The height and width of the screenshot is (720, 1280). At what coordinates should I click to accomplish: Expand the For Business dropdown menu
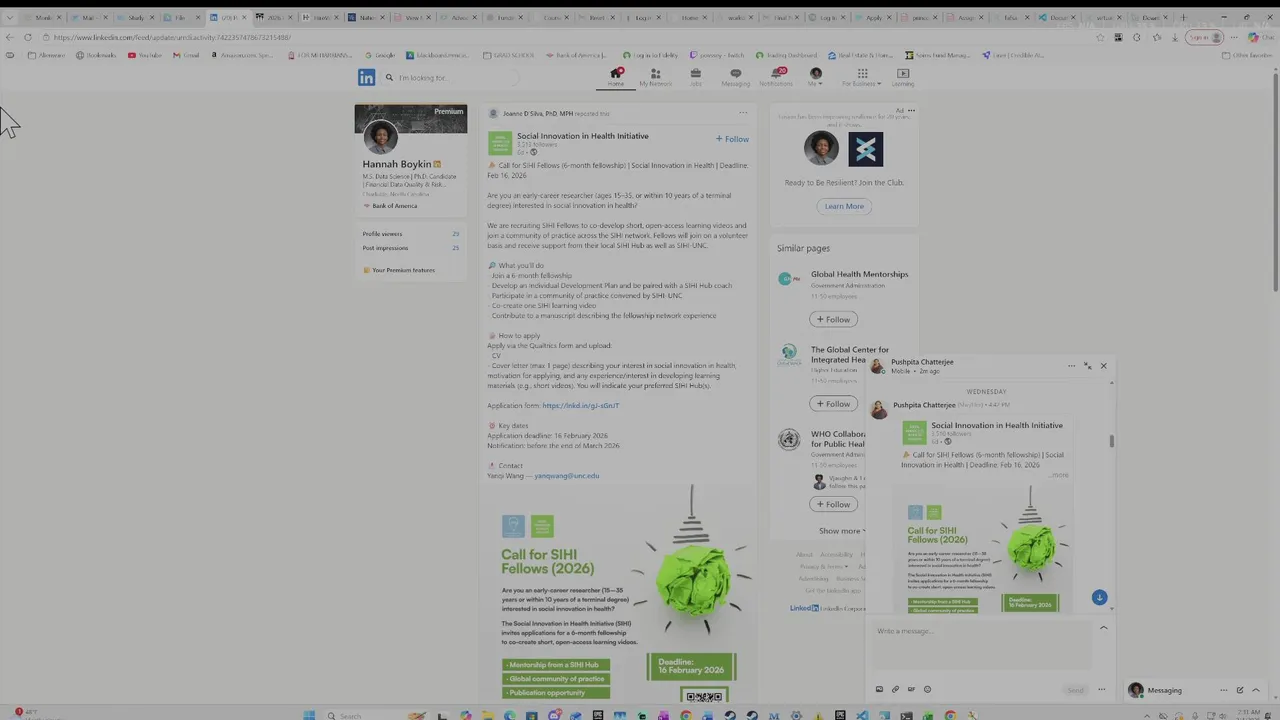point(862,77)
